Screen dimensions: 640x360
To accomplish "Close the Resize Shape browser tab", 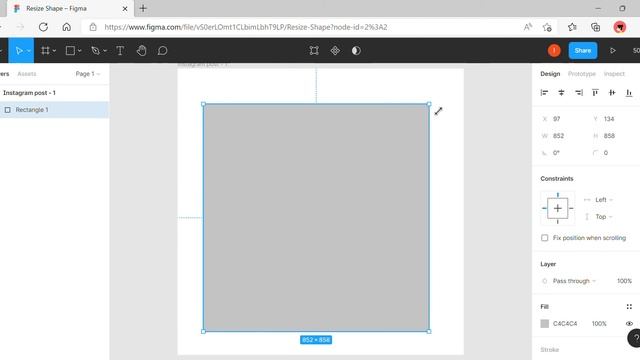I will [125, 9].
